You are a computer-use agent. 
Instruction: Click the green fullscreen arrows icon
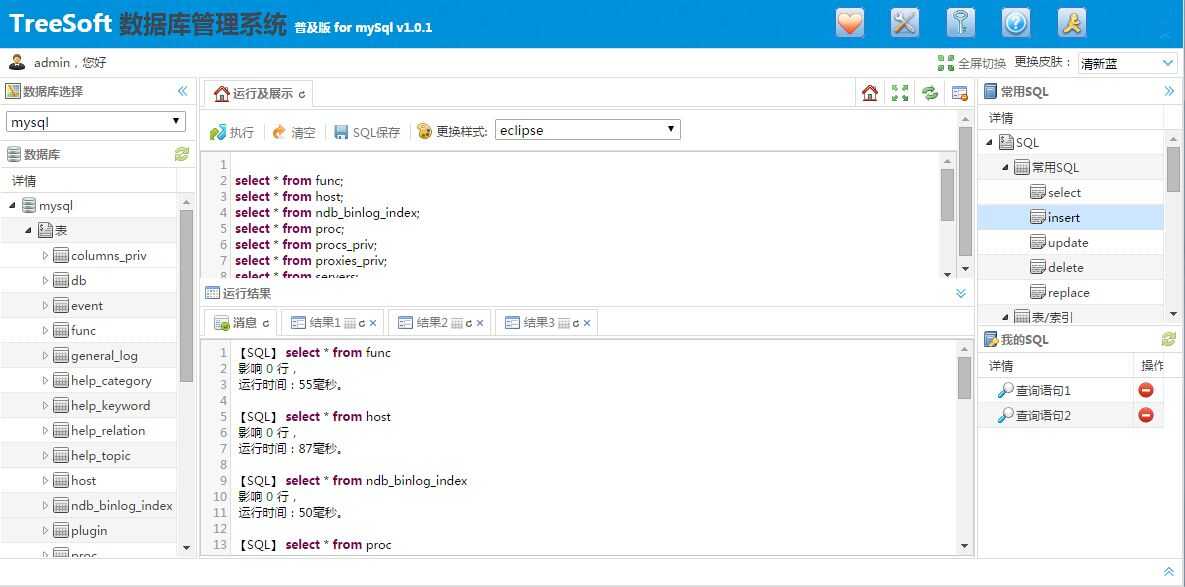pos(900,93)
